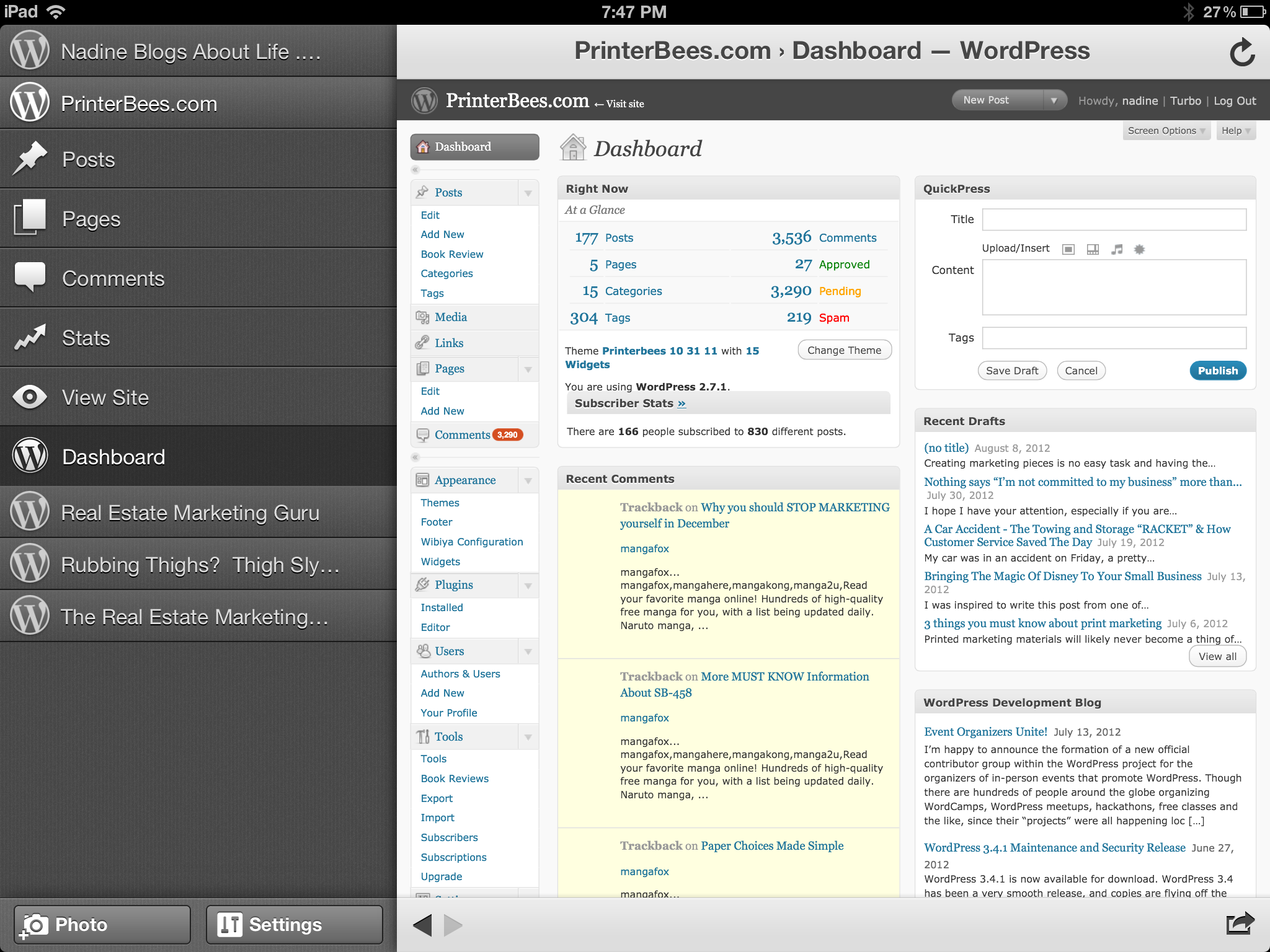The width and height of the screenshot is (1270, 952).
Task: Click the blue Publish button
Action: [x=1217, y=371]
